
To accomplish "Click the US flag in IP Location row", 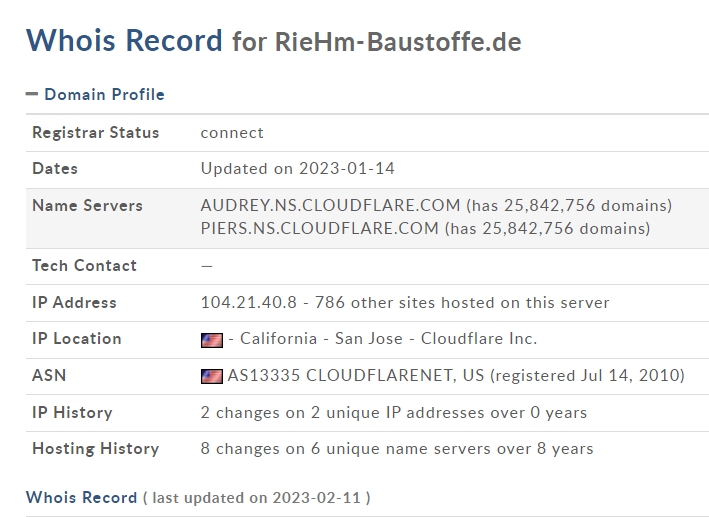I will coord(212,340).
